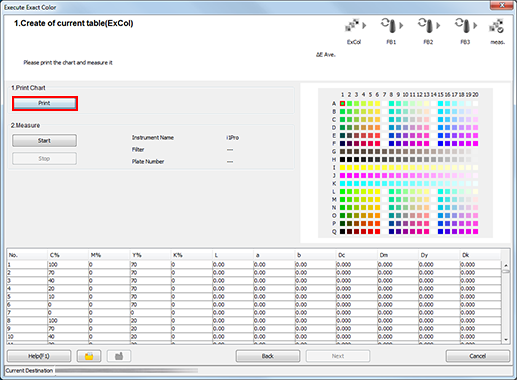
Task: Click the ExCol step icon
Action: (352, 25)
